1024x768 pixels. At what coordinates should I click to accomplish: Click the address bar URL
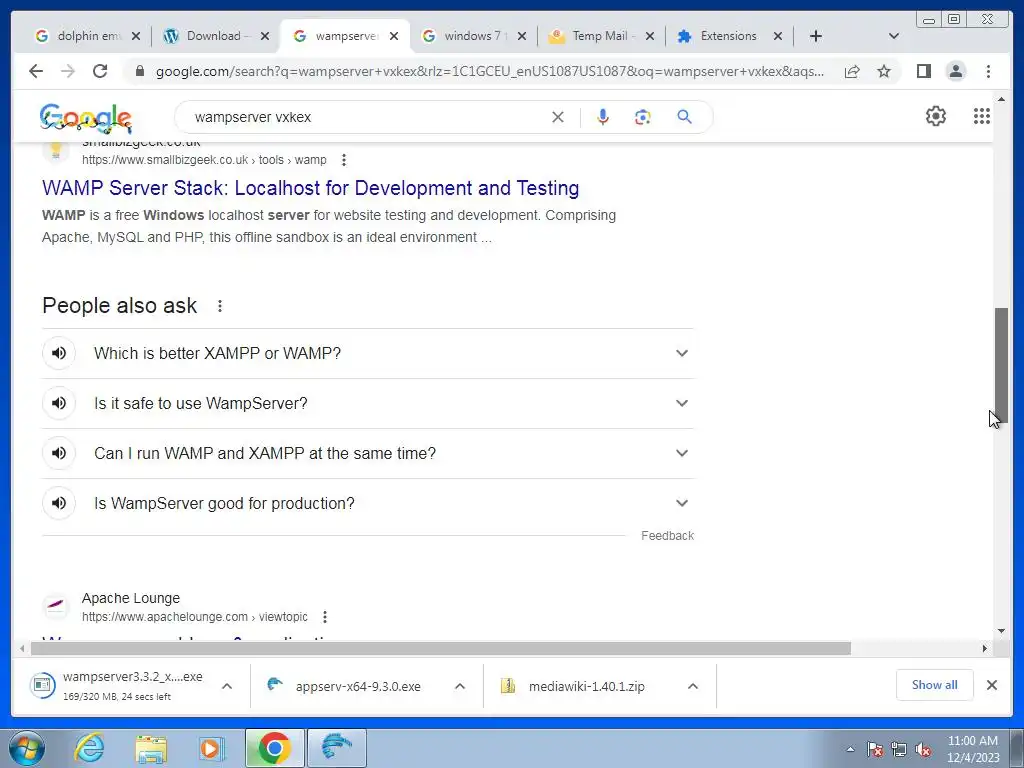[490, 71]
